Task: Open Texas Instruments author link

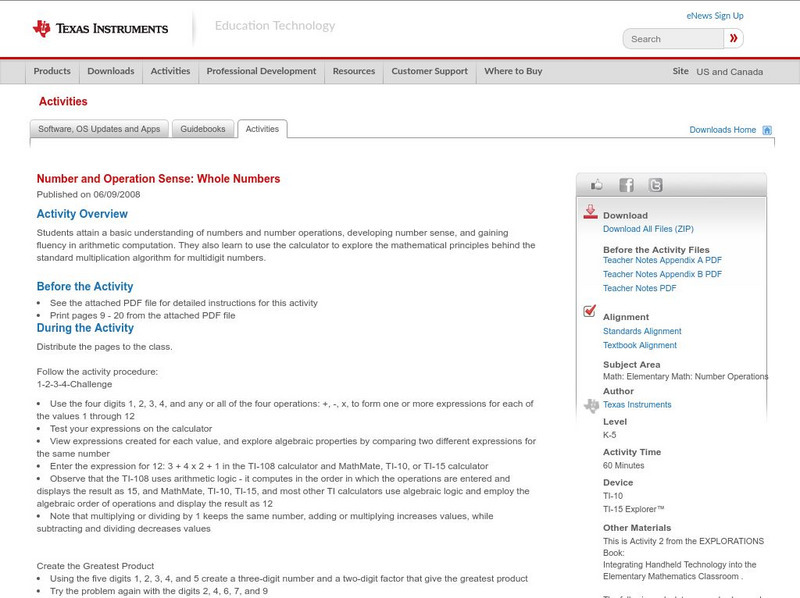Action: pyautogui.click(x=637, y=405)
